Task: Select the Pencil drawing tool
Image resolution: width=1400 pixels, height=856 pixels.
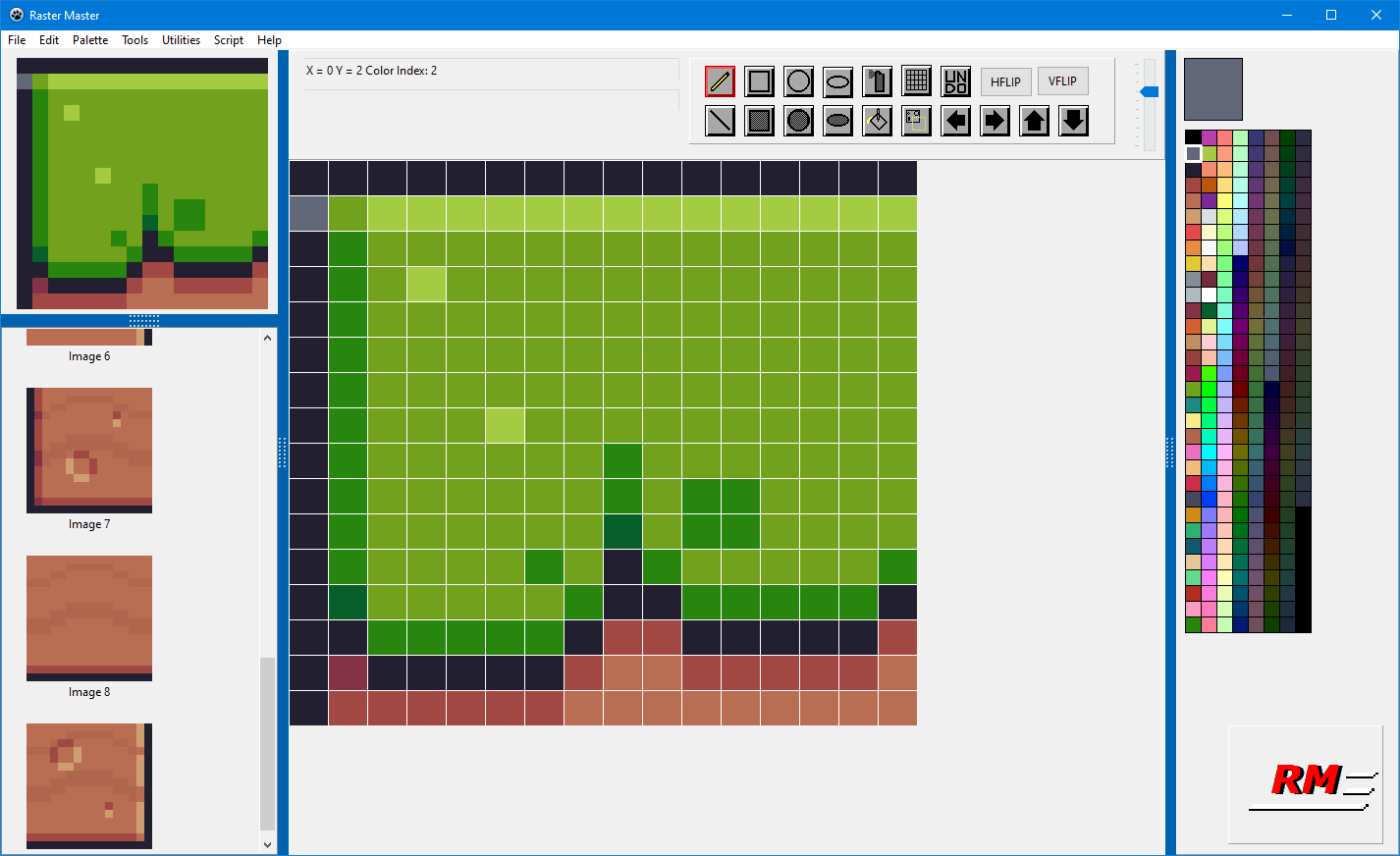Action: [x=720, y=81]
